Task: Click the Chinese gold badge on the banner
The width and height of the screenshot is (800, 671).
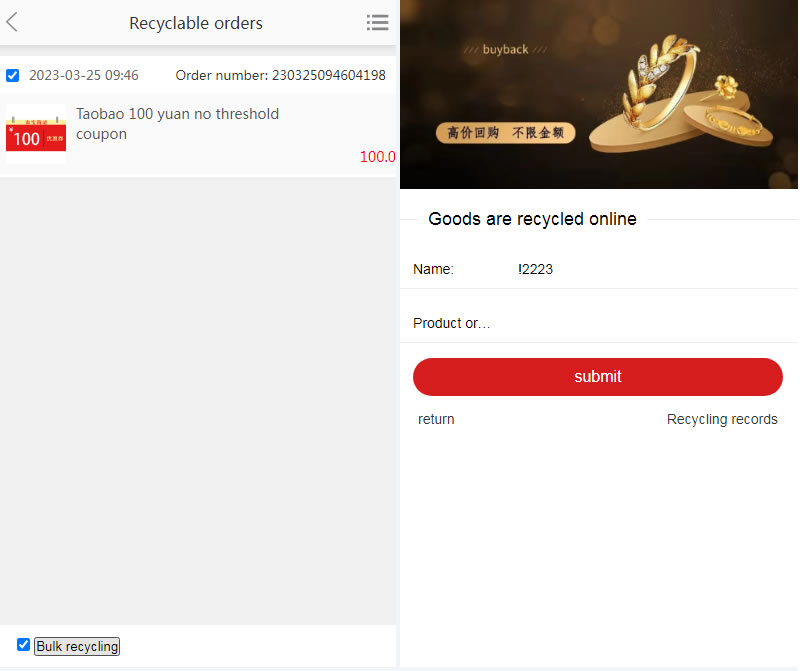Action: point(506,133)
